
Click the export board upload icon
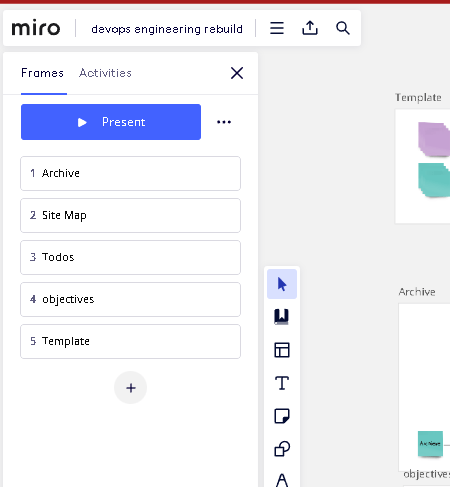310,28
